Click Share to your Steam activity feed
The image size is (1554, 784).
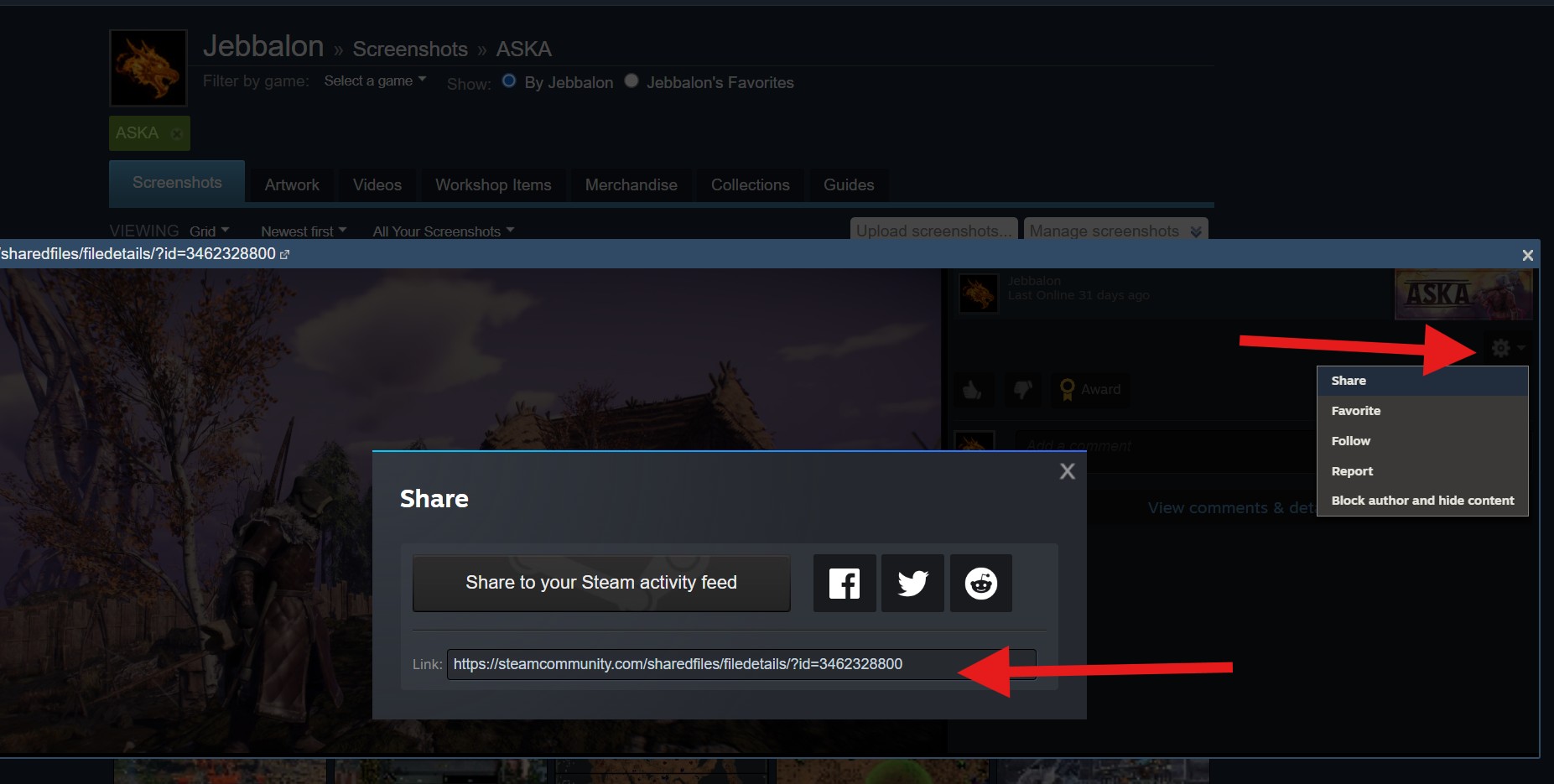point(601,583)
